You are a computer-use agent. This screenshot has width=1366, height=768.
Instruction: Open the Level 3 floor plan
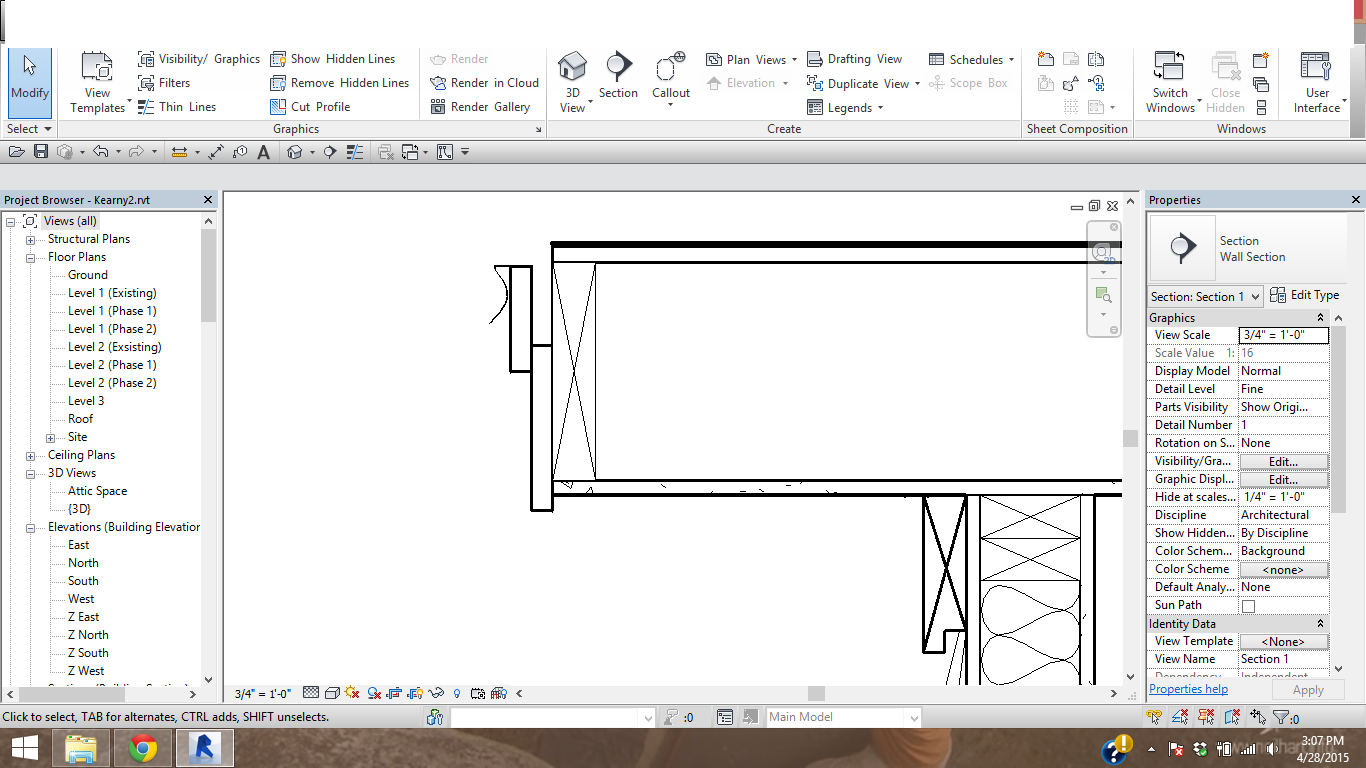coord(86,401)
